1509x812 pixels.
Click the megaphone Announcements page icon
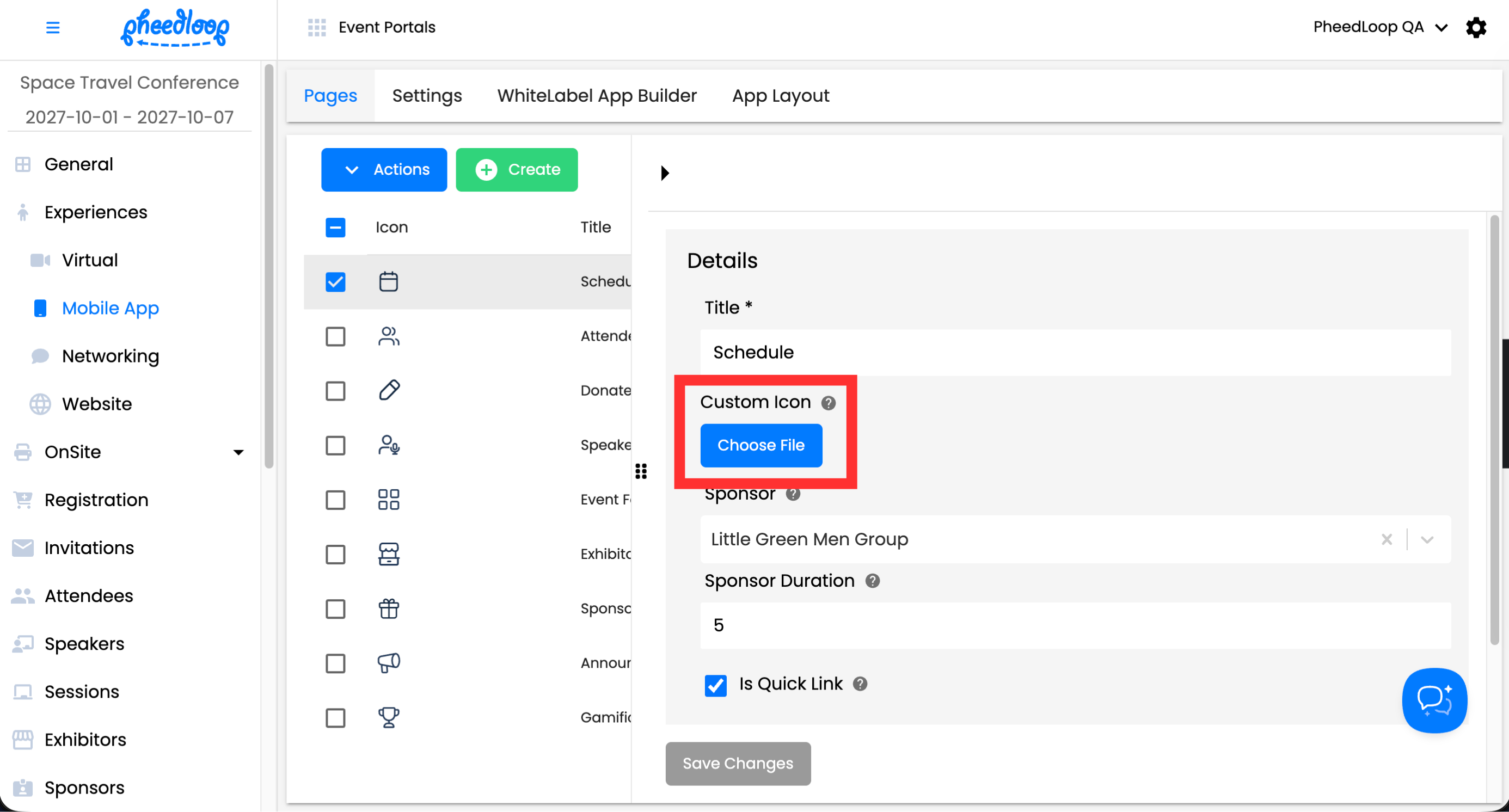(x=388, y=663)
